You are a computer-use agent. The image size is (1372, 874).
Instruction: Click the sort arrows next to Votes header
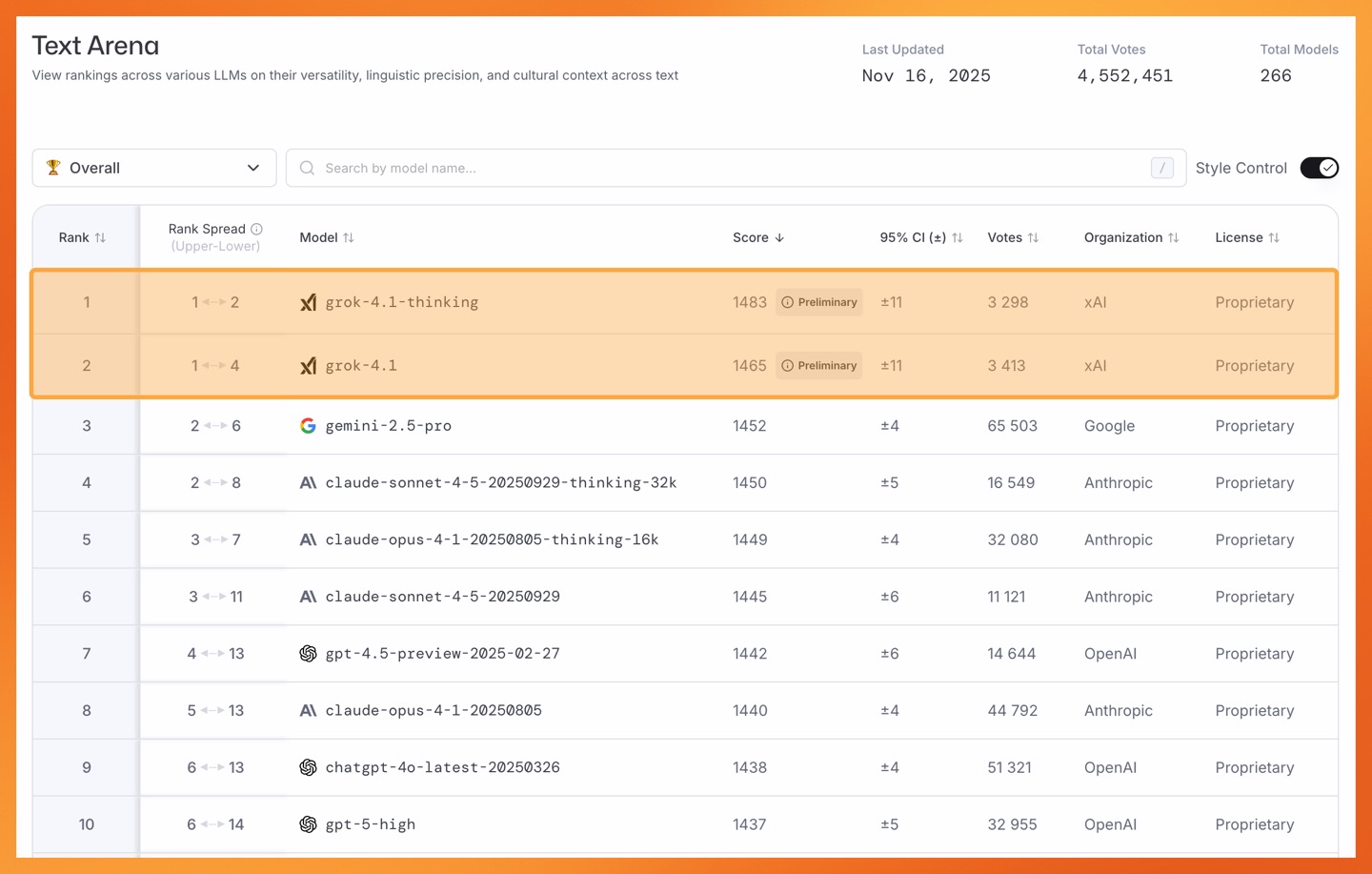pyautogui.click(x=1033, y=237)
